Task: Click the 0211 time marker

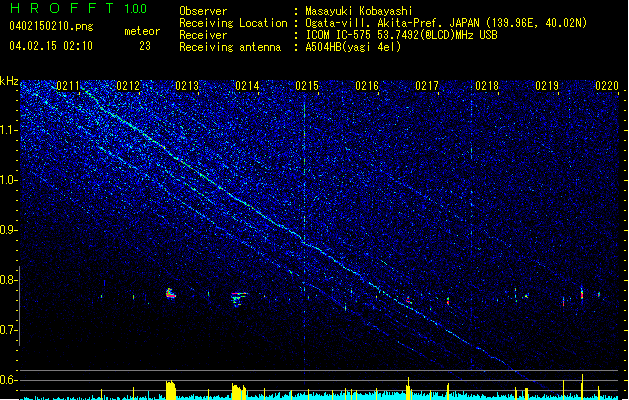Action: coord(68,86)
